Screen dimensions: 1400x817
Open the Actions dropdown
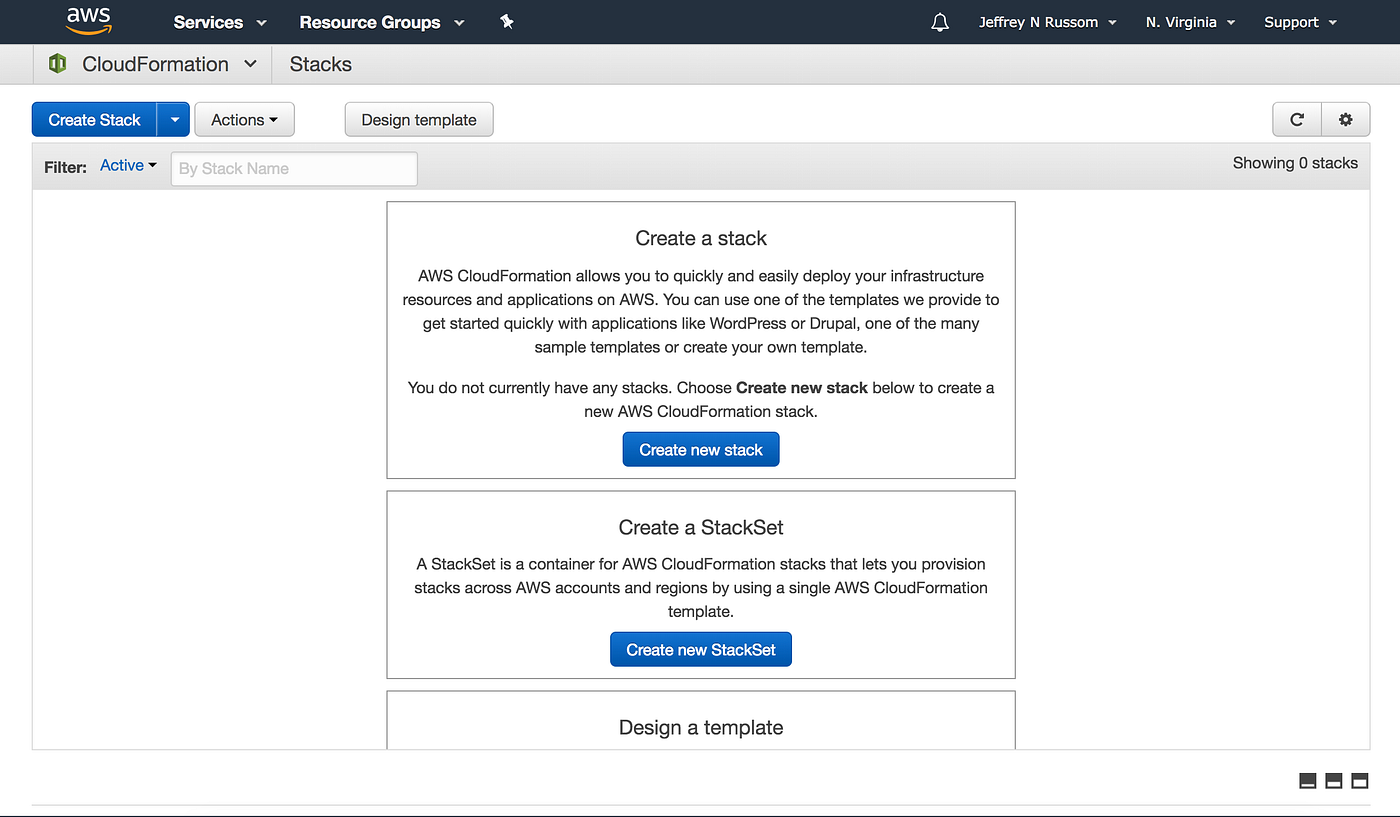point(243,119)
